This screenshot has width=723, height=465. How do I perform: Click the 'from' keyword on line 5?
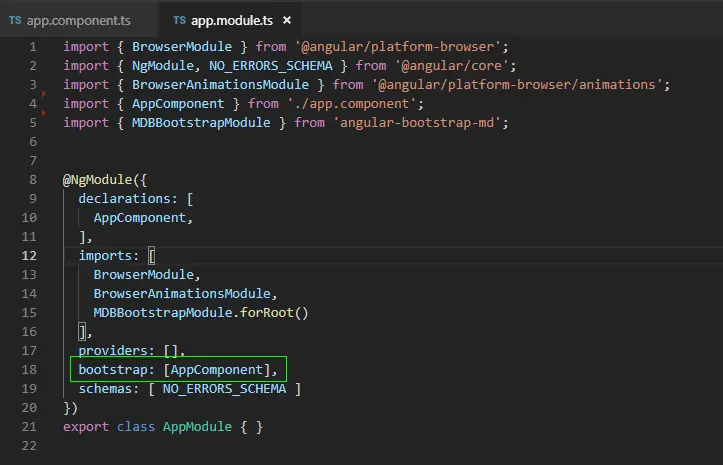pos(309,123)
